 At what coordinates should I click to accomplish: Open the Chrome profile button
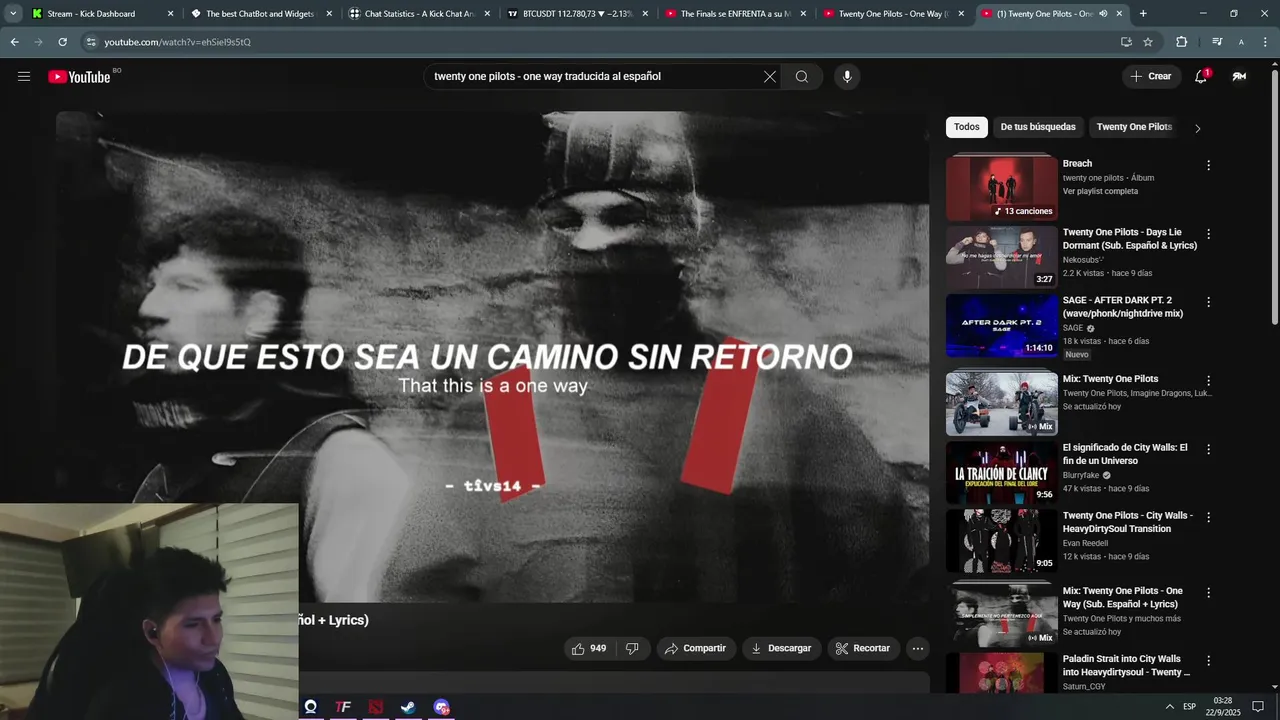tap(1241, 42)
